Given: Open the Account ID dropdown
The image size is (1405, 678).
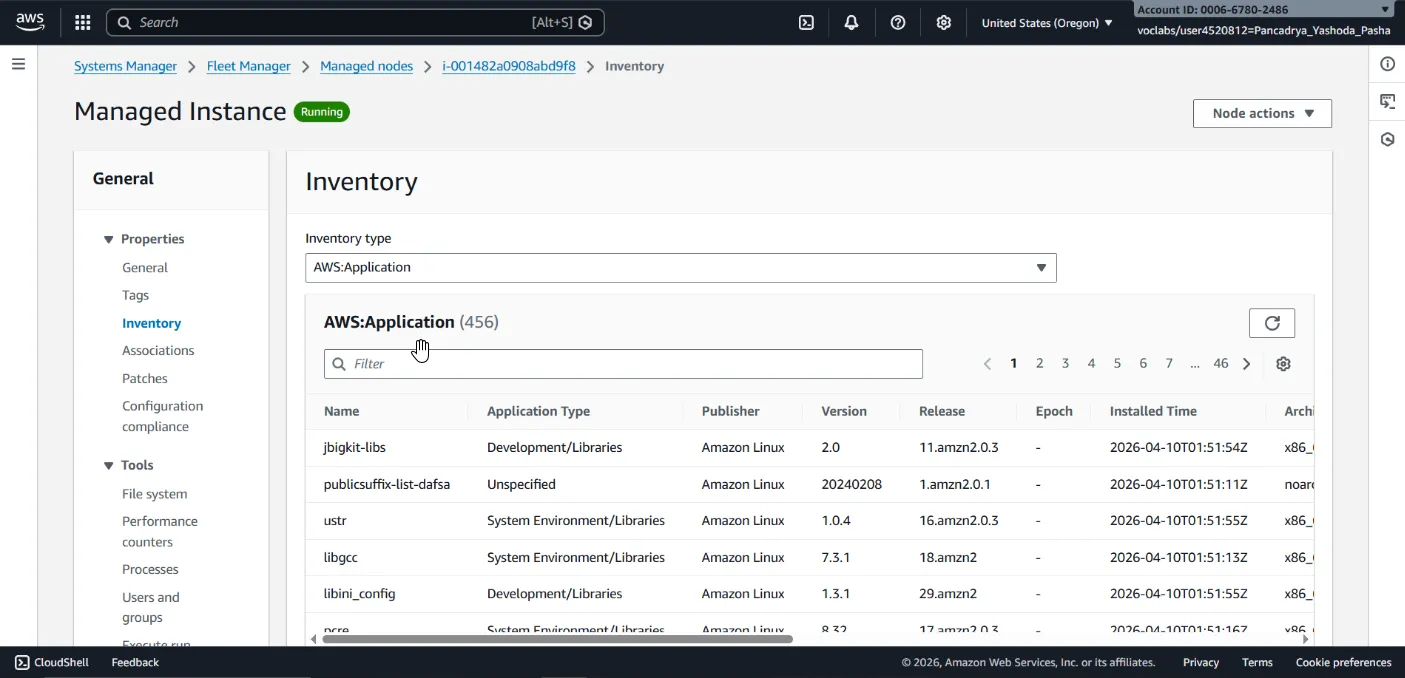Looking at the screenshot, I should pyautogui.click(x=1264, y=9).
